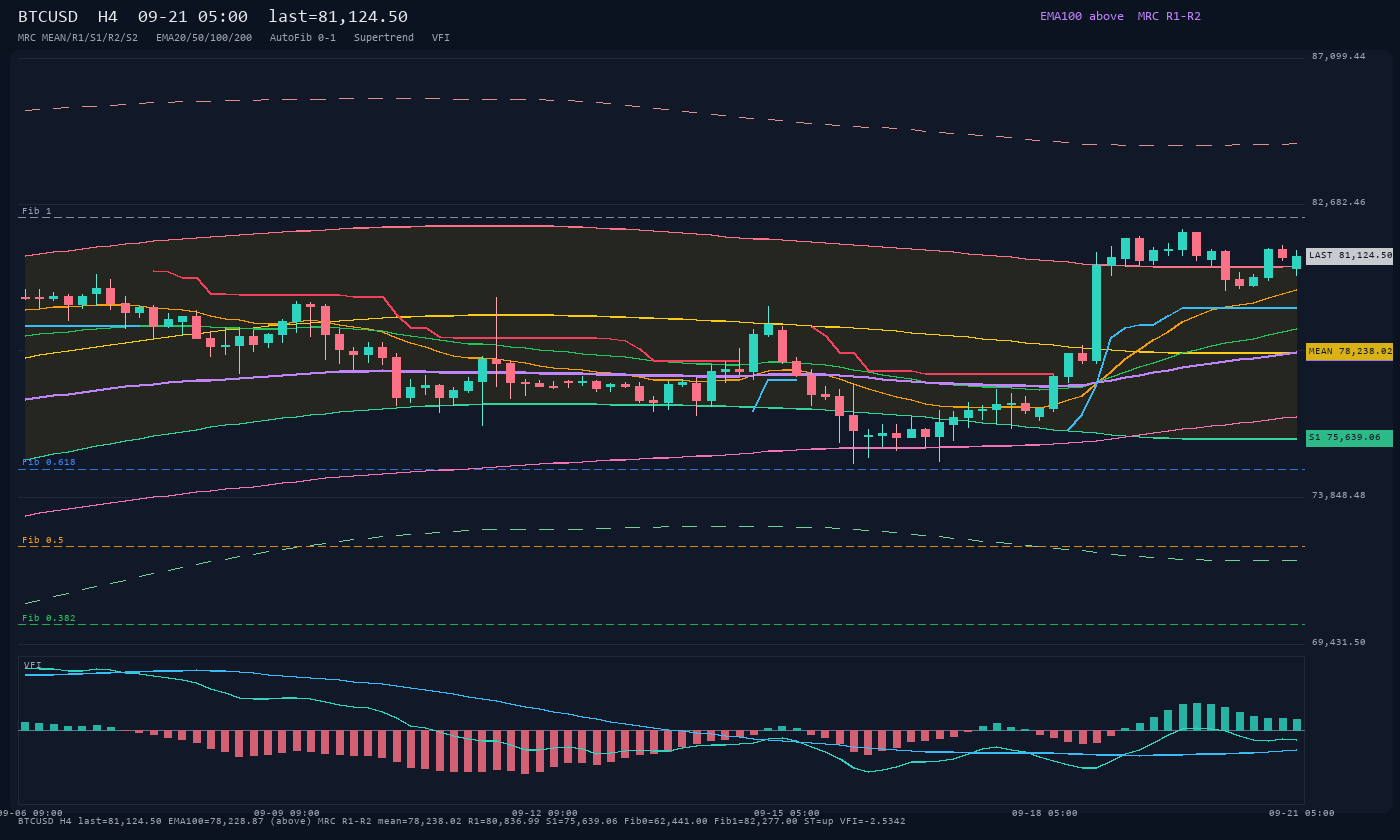The image size is (1400, 840).
Task: Click the 09-06 09:00 time axis label
Action: coord(31,813)
